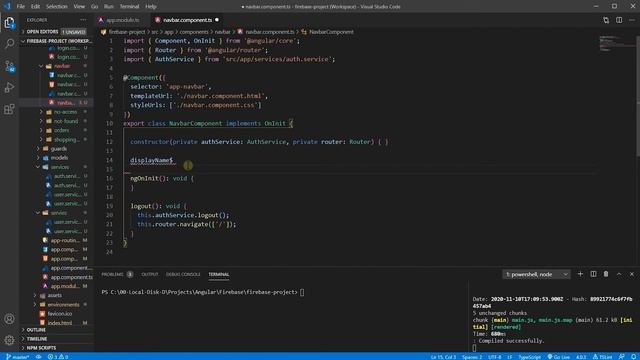Split the editor to the right

[x=619, y=20]
